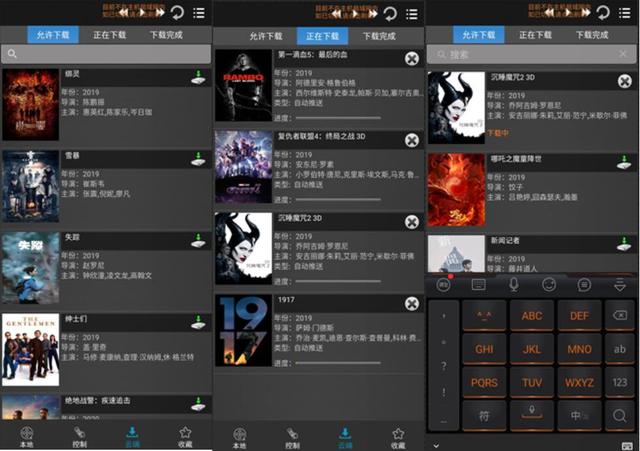
Task: Switch to 下载完成 tab on the keyboard screen
Action: coord(592,35)
